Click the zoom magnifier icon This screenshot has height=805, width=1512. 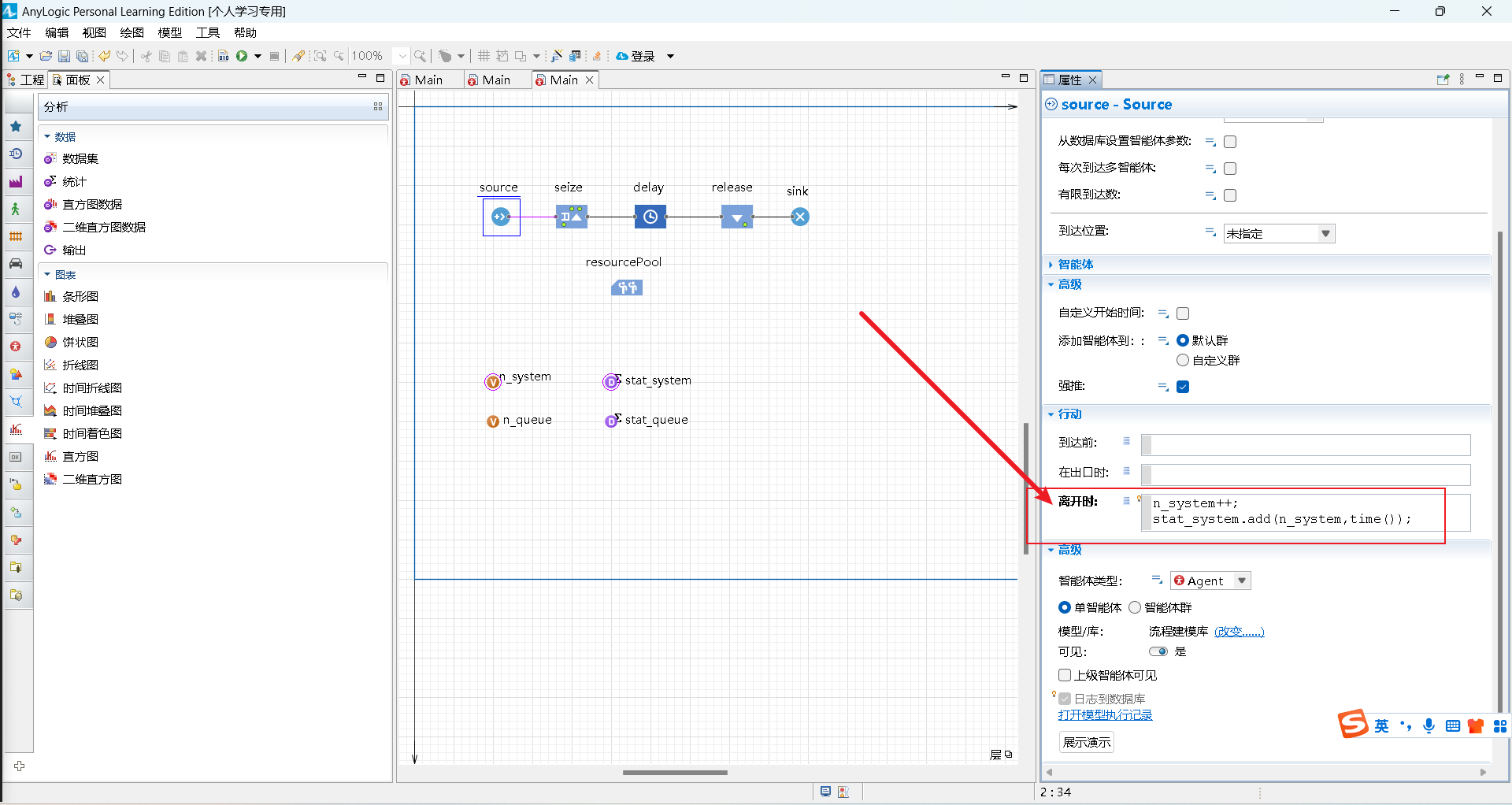421,56
